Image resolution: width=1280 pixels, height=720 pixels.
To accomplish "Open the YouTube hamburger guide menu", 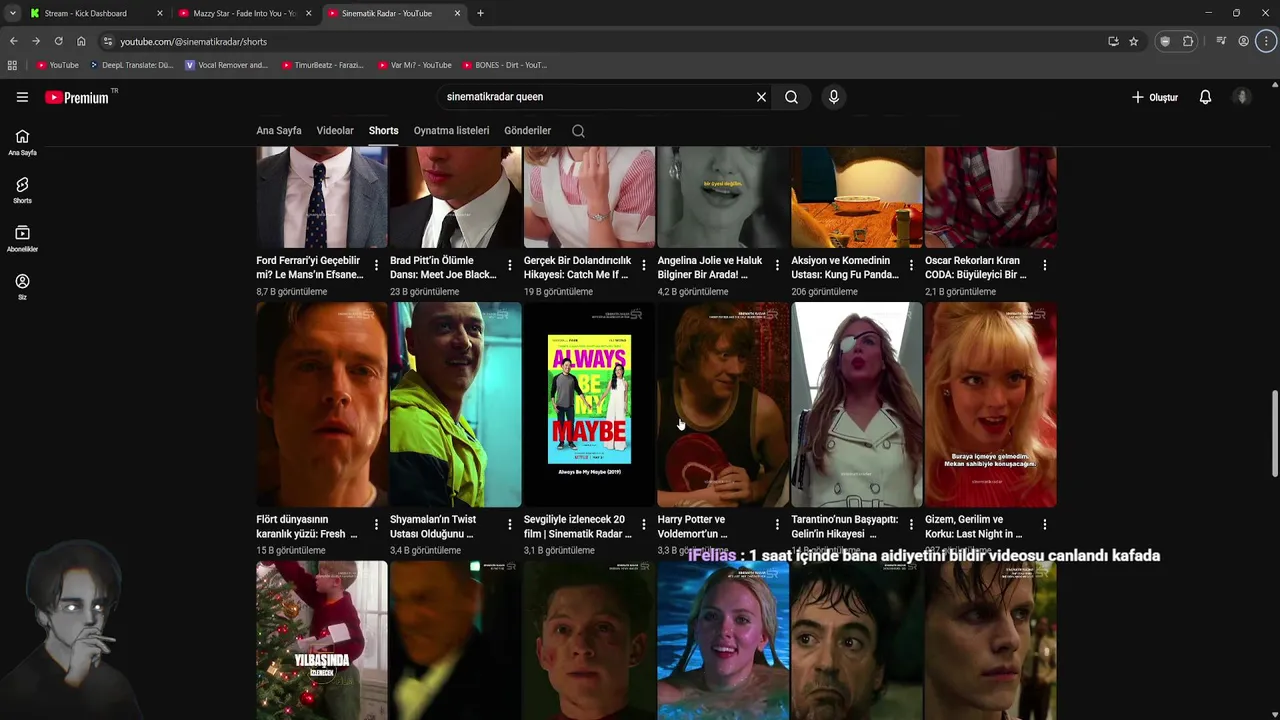I will tap(22, 97).
